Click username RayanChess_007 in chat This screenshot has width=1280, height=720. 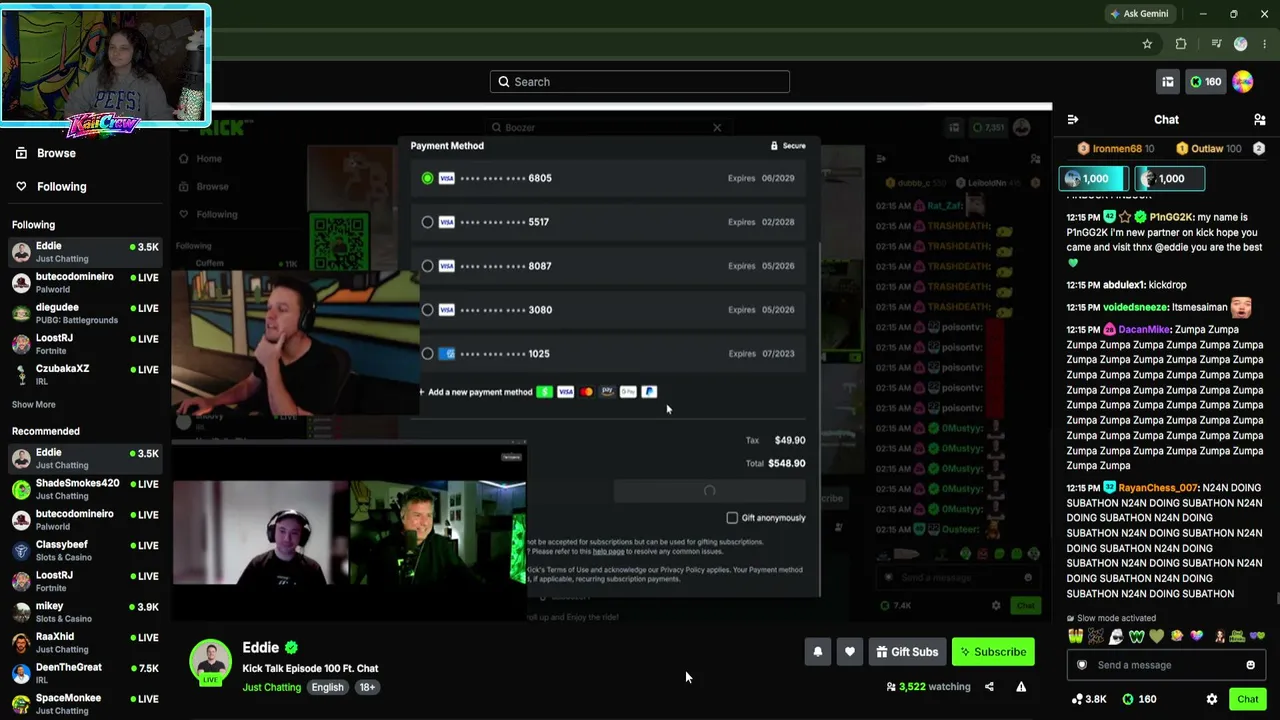pos(1158,488)
